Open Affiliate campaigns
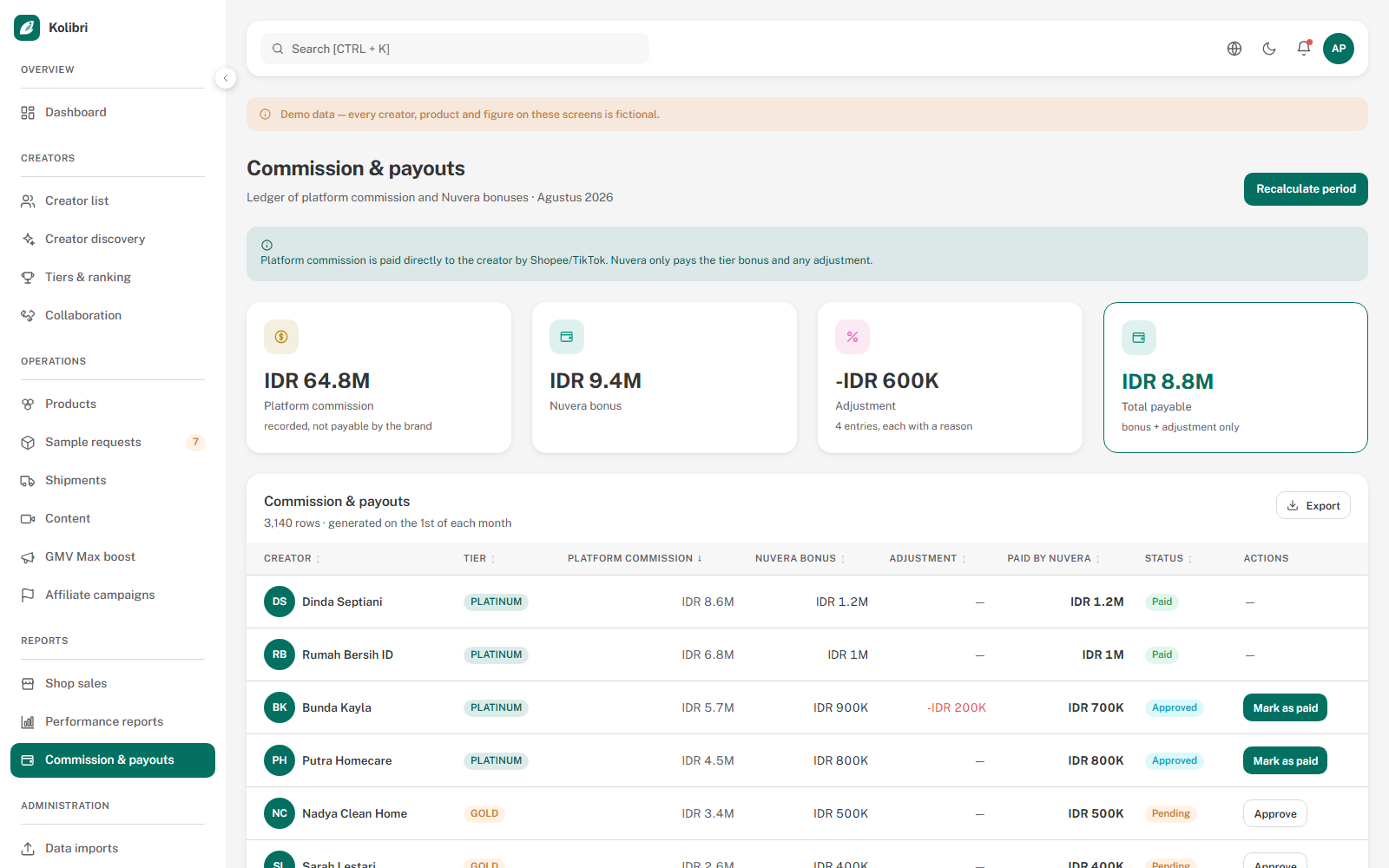The height and width of the screenshot is (868, 1389). click(113, 595)
